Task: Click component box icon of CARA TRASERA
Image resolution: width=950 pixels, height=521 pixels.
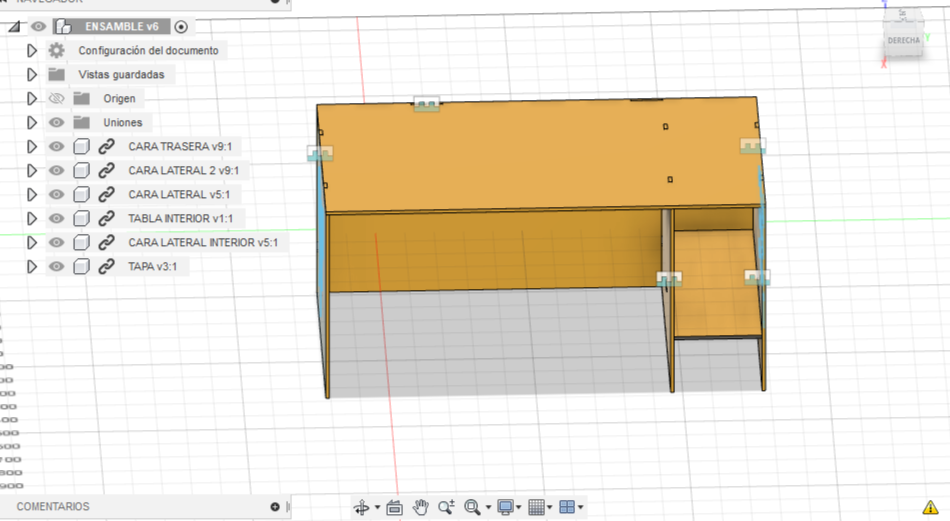Action: click(x=81, y=147)
